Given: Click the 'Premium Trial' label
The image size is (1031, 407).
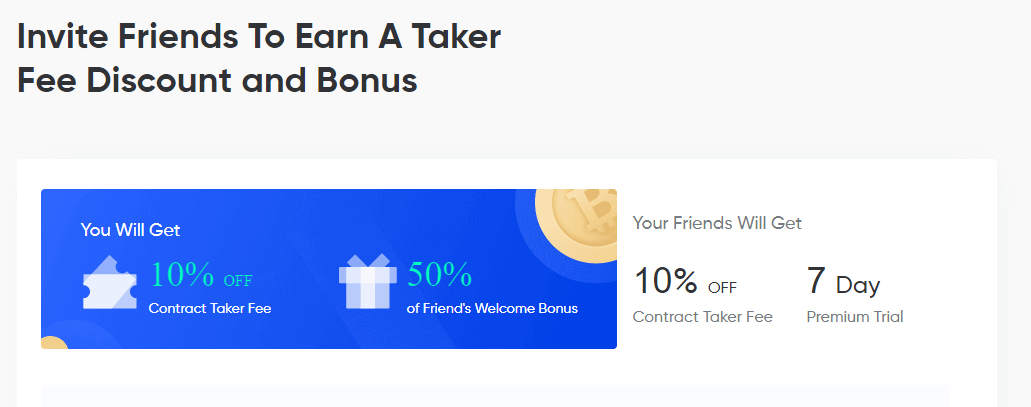Looking at the screenshot, I should pos(855,317).
